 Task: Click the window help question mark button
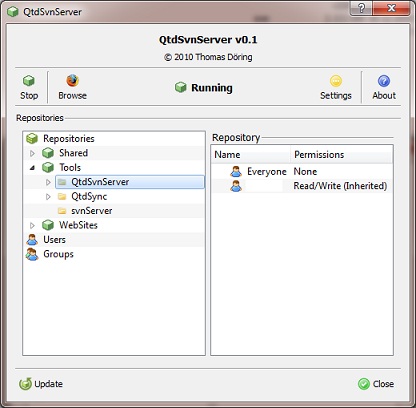point(361,8)
